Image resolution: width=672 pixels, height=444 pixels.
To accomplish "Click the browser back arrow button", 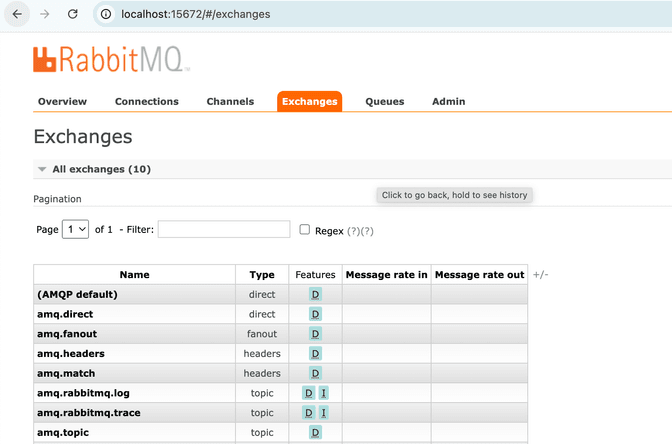I will coord(17,15).
